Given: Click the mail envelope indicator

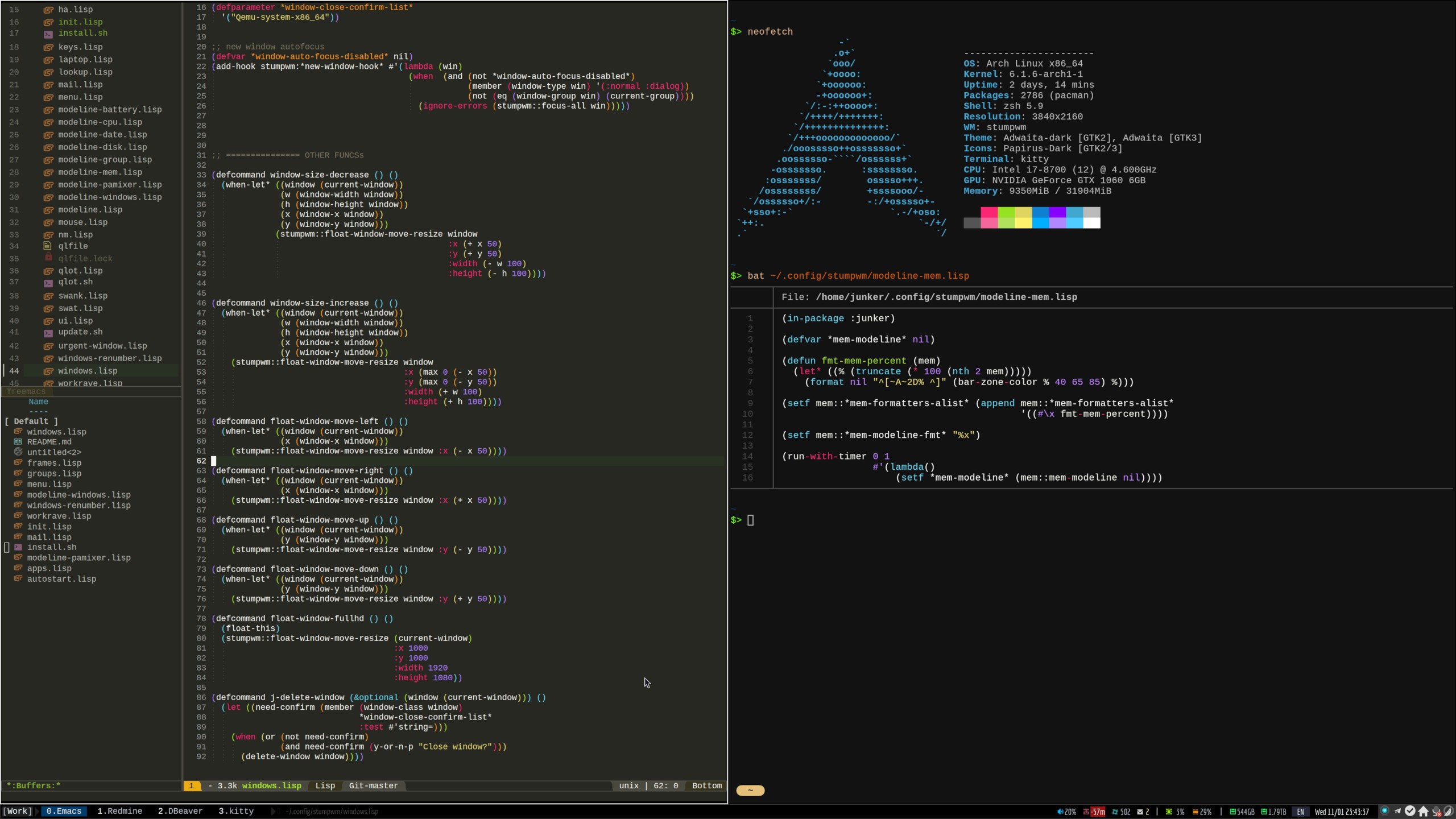Looking at the screenshot, I should pyautogui.click(x=1140, y=812).
